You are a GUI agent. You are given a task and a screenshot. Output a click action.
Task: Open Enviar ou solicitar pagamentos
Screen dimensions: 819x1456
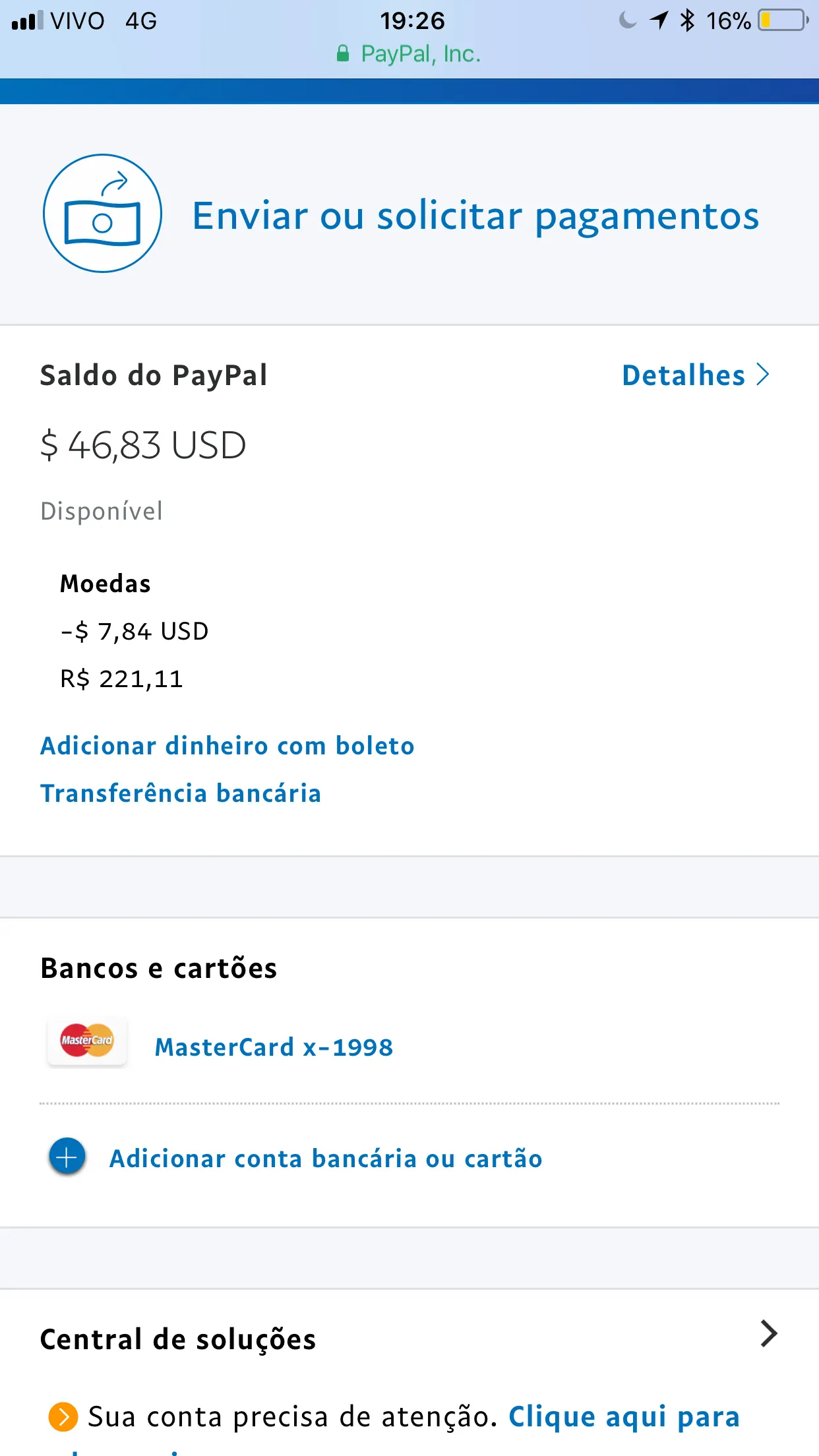[x=475, y=216]
